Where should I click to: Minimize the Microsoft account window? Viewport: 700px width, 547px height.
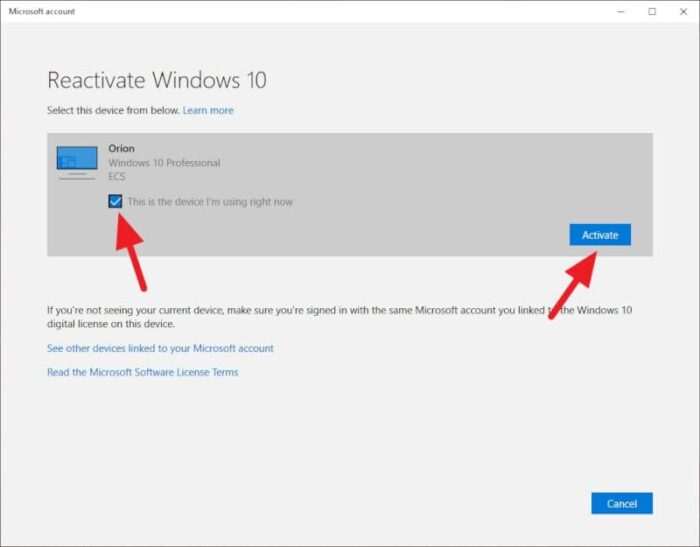[x=621, y=12]
